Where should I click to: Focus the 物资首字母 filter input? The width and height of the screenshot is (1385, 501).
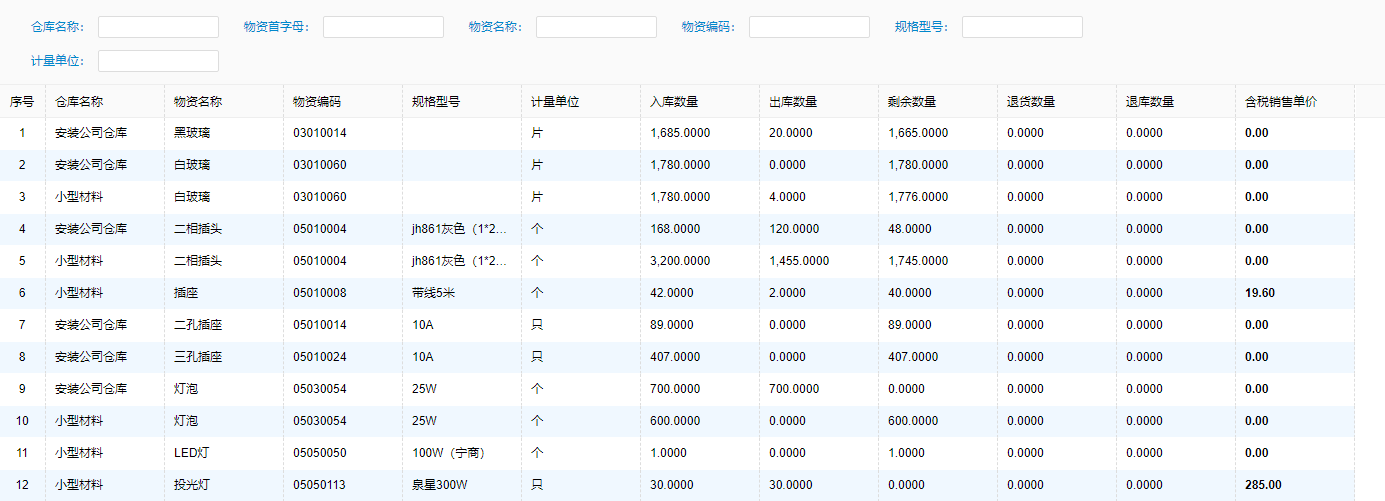[x=383, y=27]
